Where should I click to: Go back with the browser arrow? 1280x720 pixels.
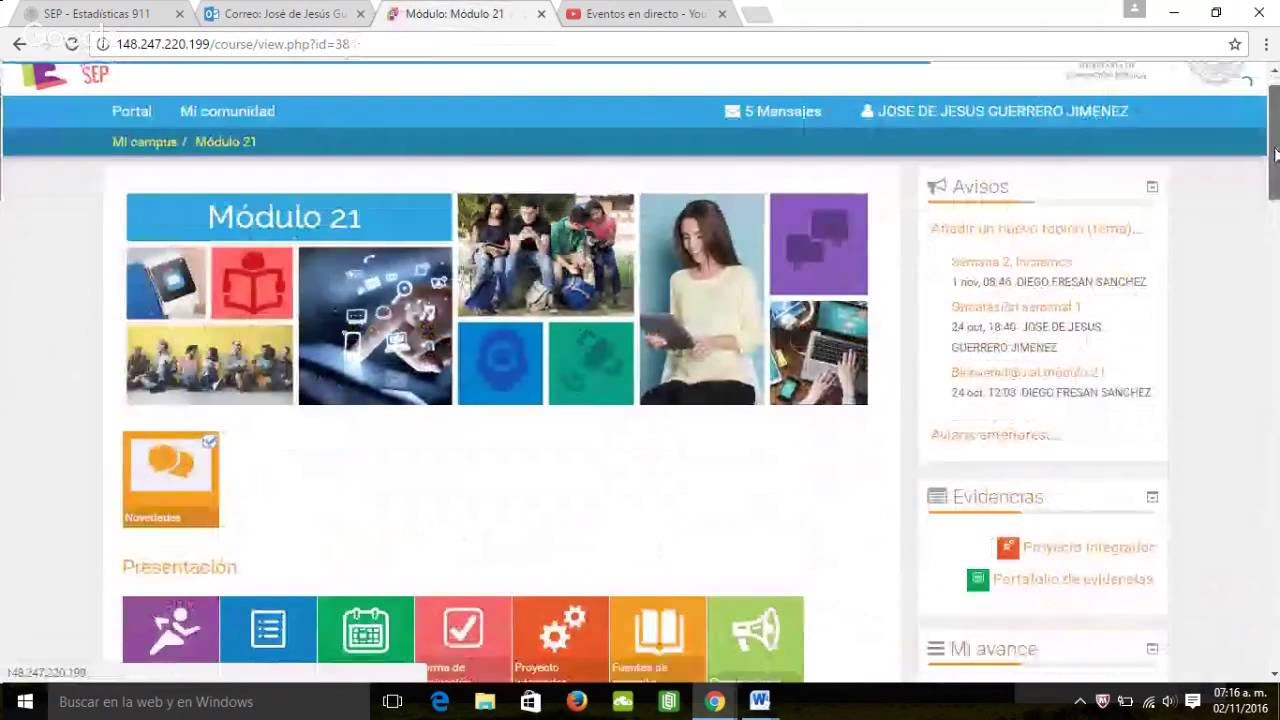click(19, 44)
